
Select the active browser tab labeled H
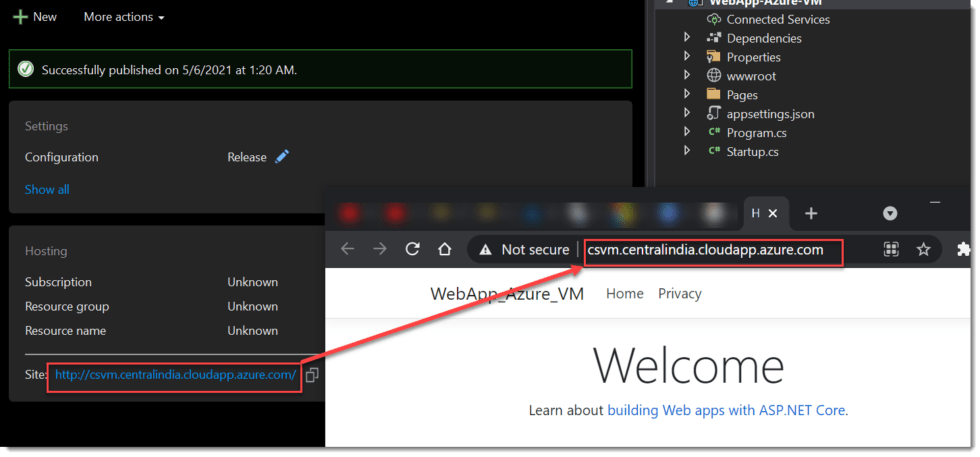(755, 213)
